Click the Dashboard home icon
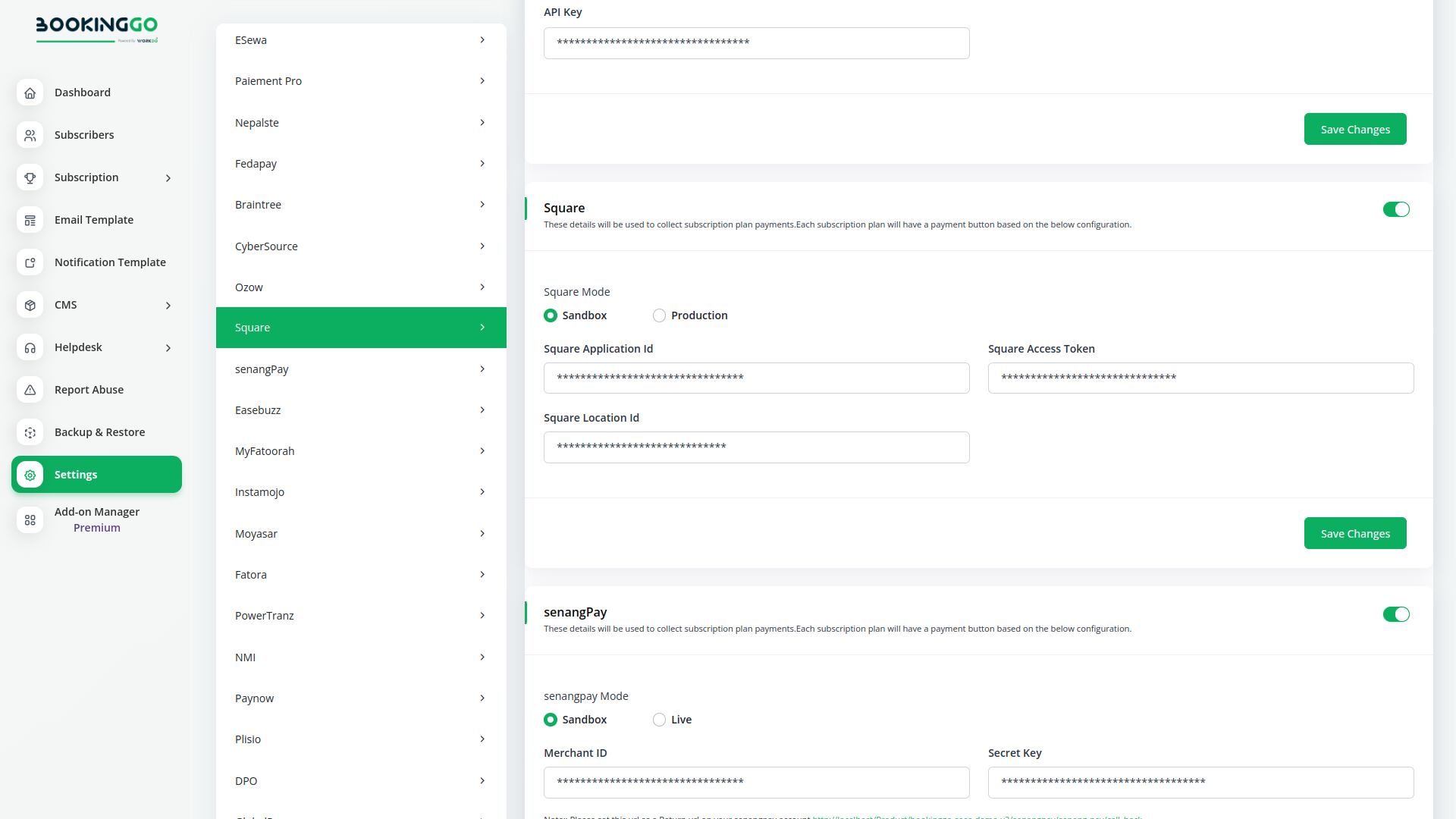Screen dimensions: 1456x819 coord(30,93)
